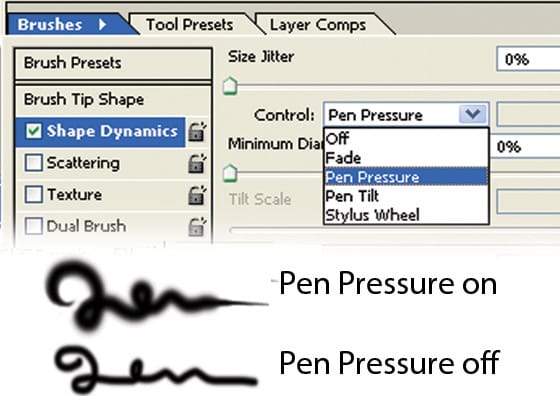Switch to the Tool Presets tab
Image resolution: width=560 pixels, height=396 pixels.
point(190,25)
